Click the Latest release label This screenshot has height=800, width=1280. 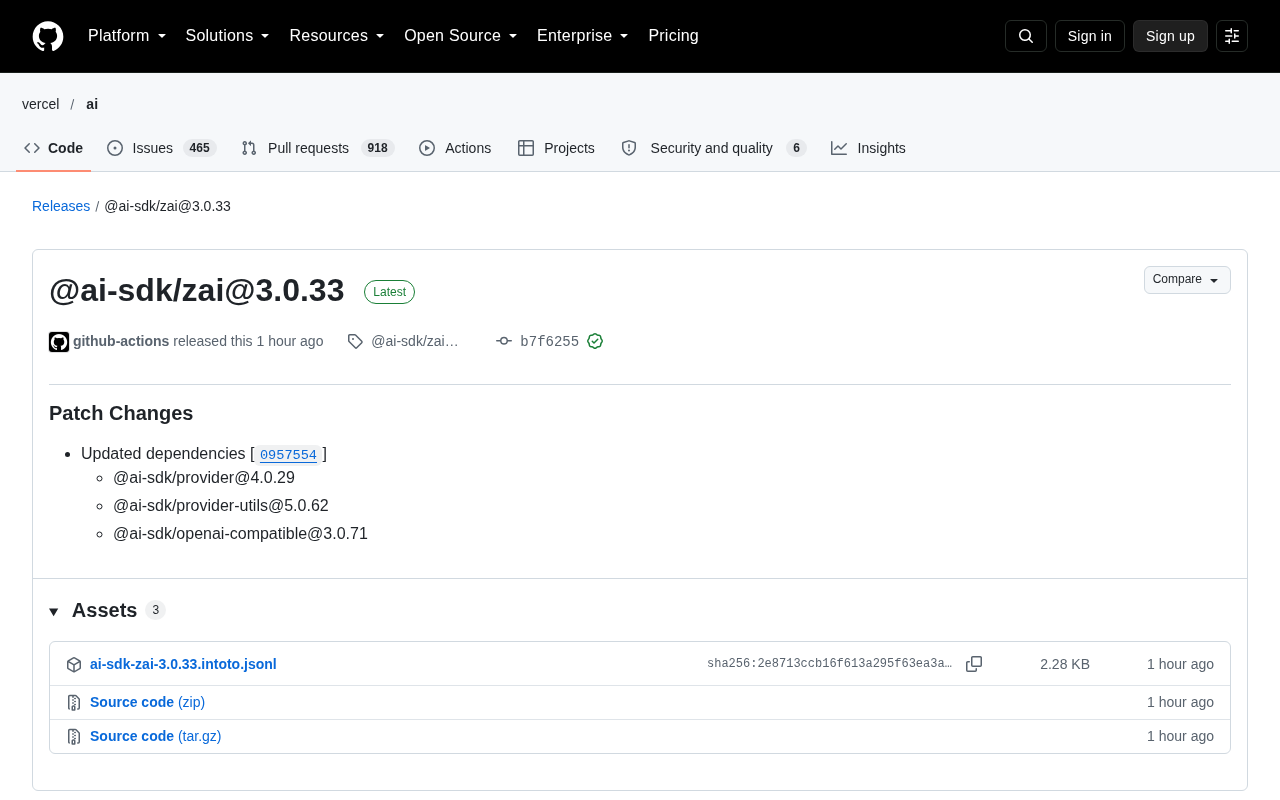pyautogui.click(x=389, y=292)
